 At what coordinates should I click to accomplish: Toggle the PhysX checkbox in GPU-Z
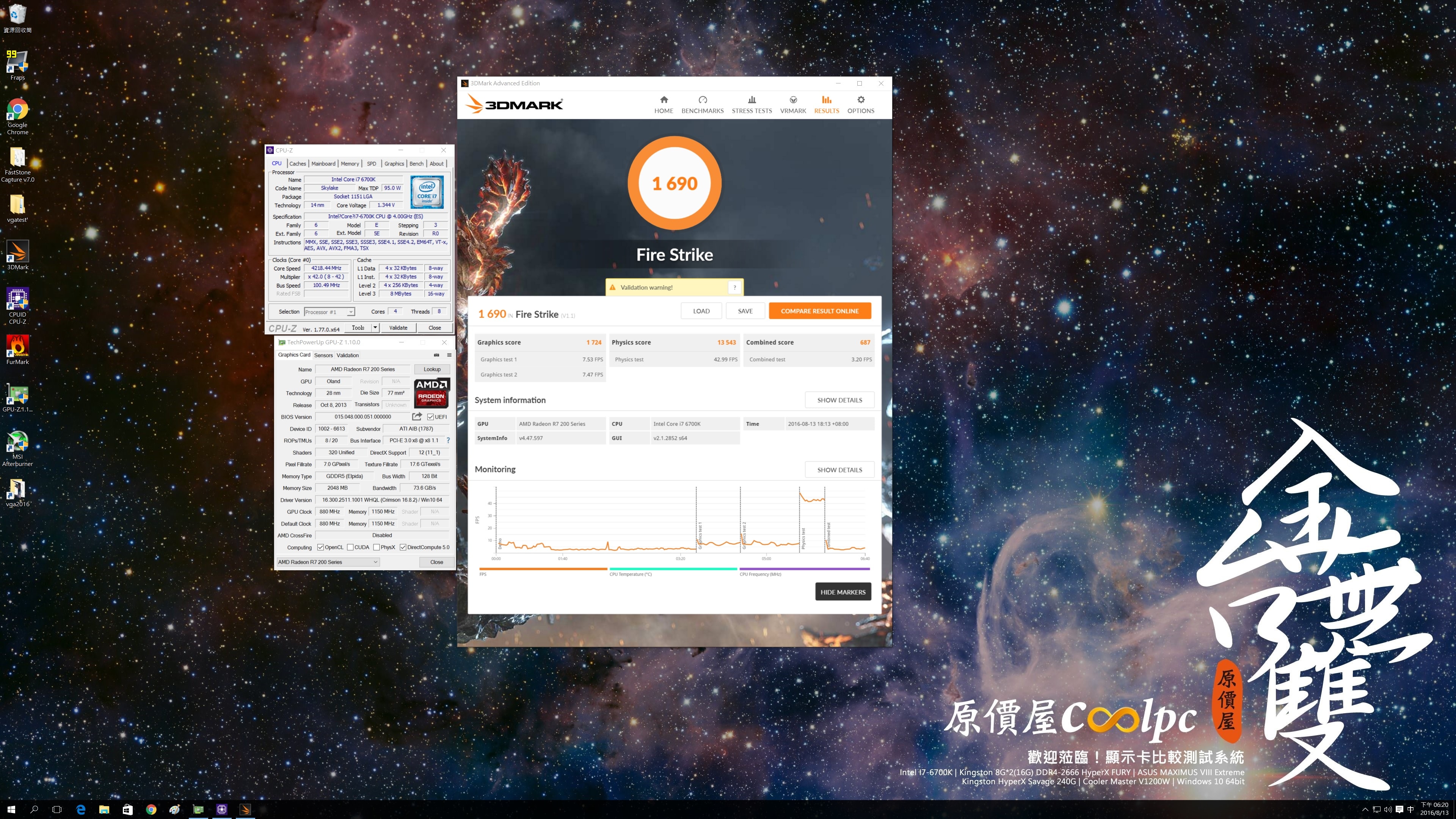(x=377, y=547)
